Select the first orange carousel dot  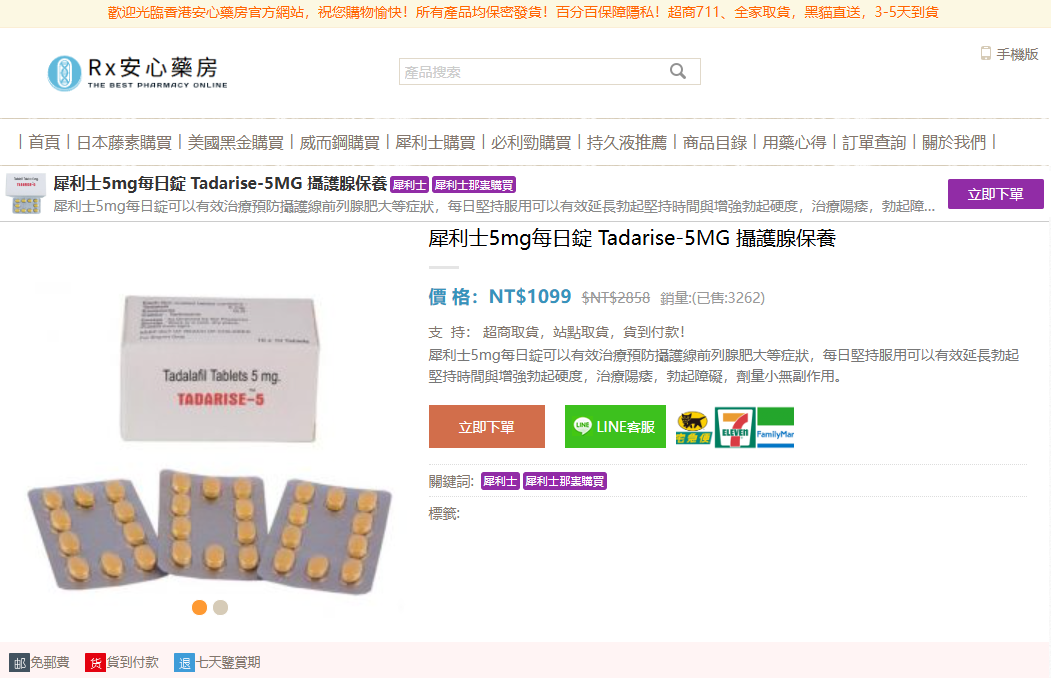[199, 608]
